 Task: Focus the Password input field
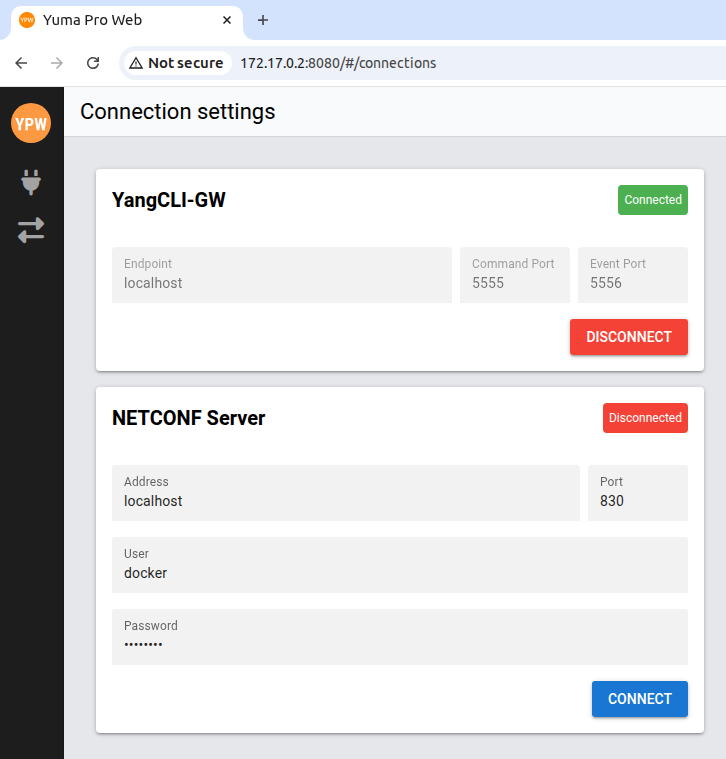point(400,644)
